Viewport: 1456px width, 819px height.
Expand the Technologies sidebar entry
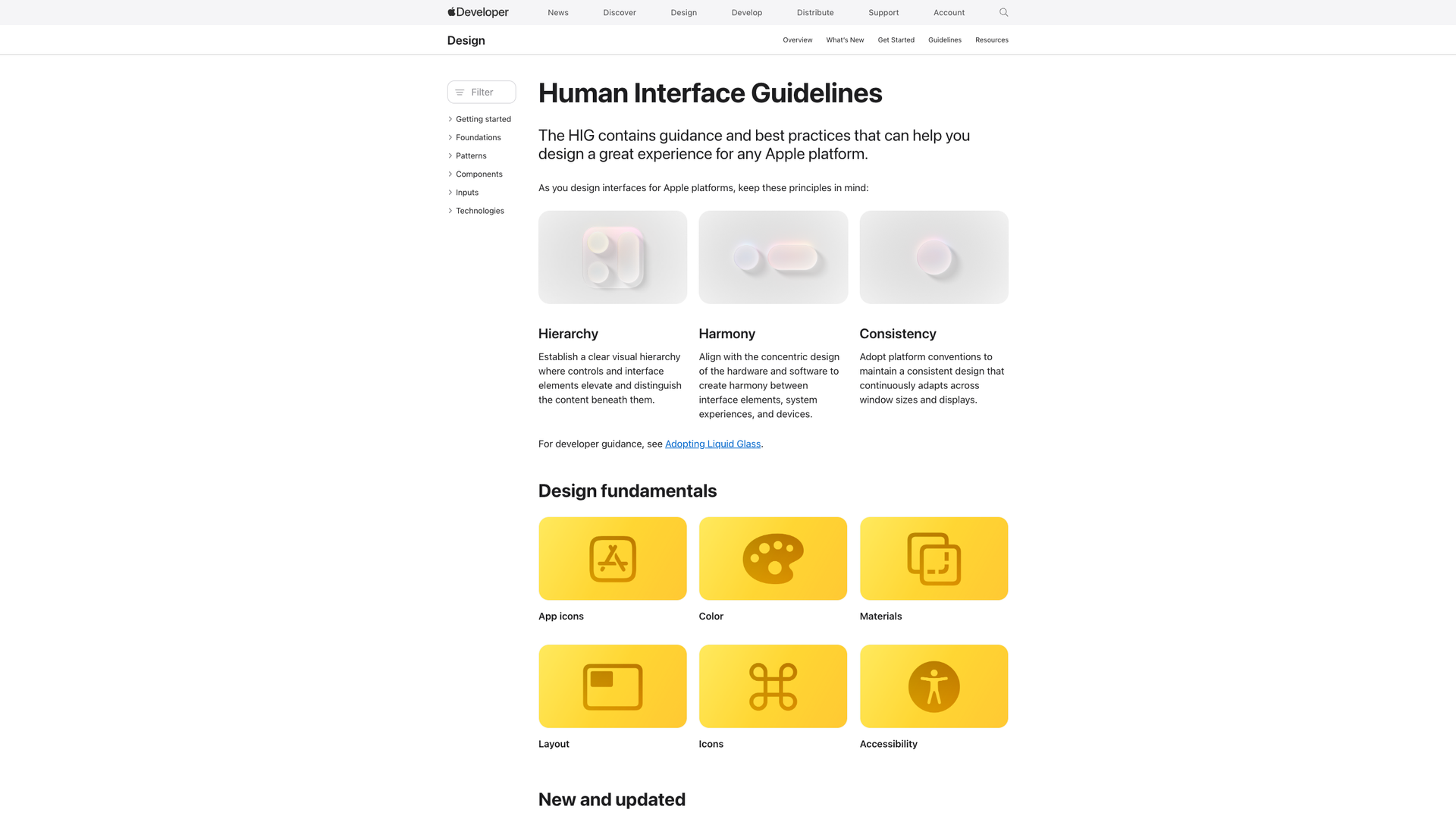[x=479, y=210]
